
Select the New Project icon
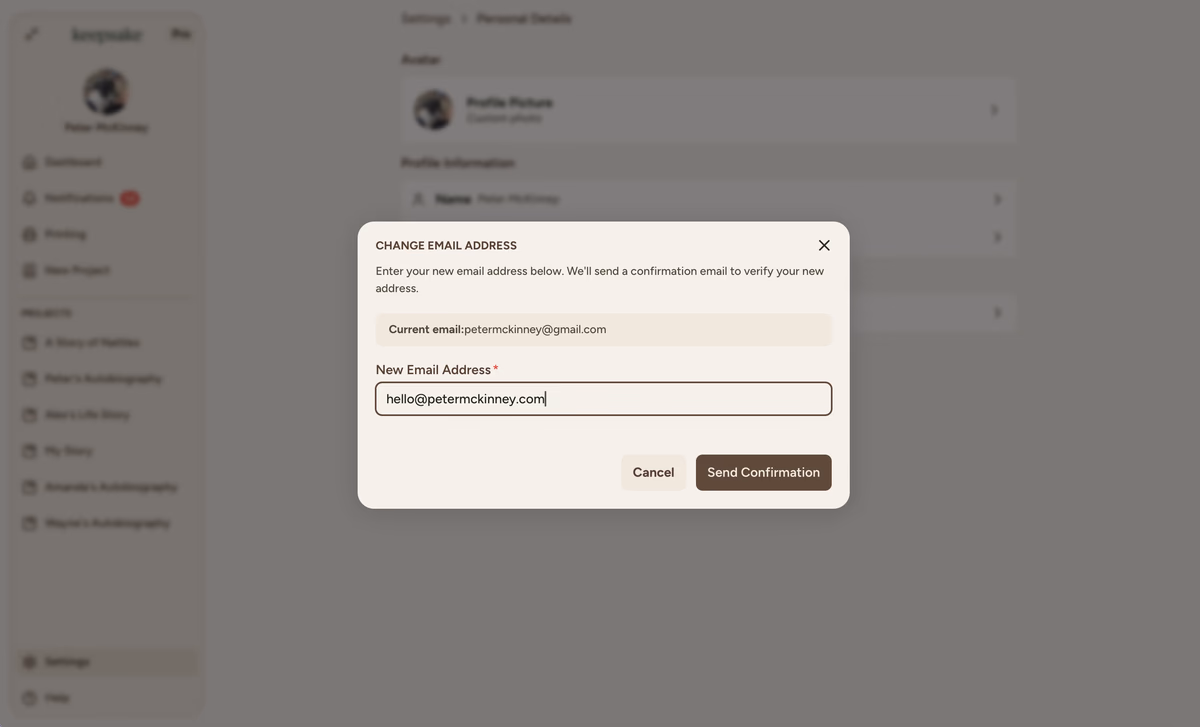tap(30, 270)
